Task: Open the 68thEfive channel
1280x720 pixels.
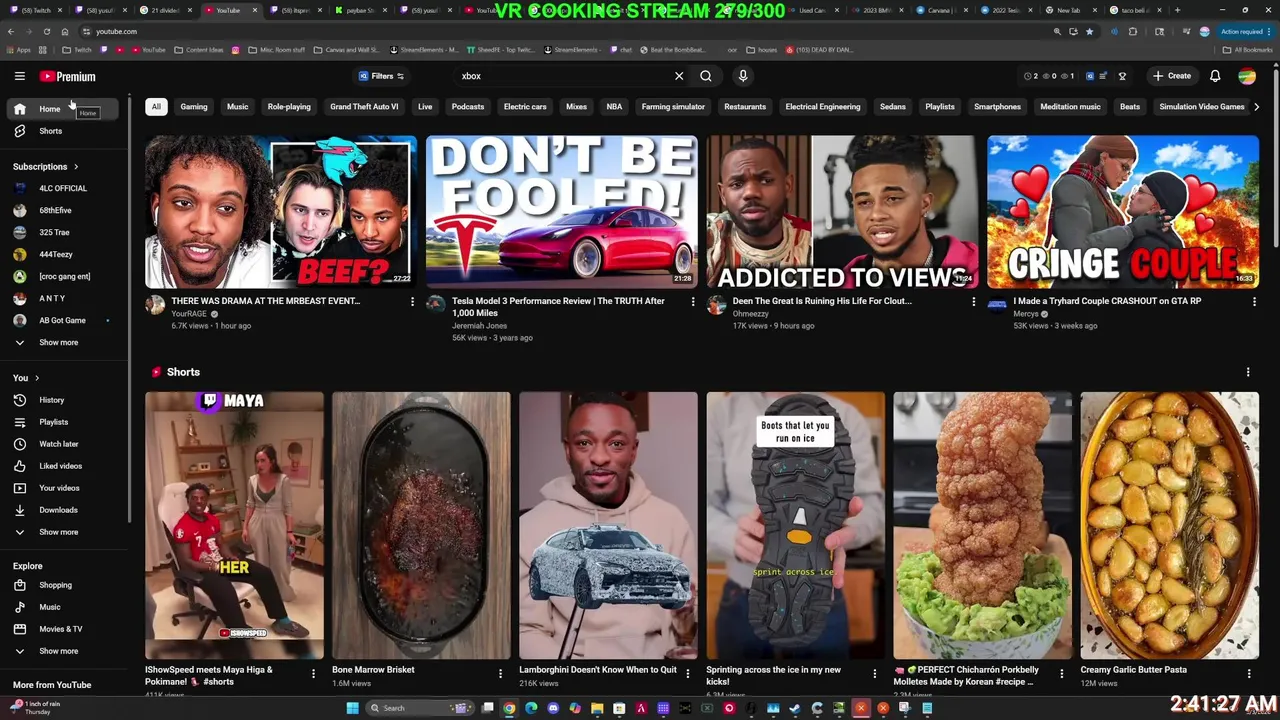Action: pos(62,210)
